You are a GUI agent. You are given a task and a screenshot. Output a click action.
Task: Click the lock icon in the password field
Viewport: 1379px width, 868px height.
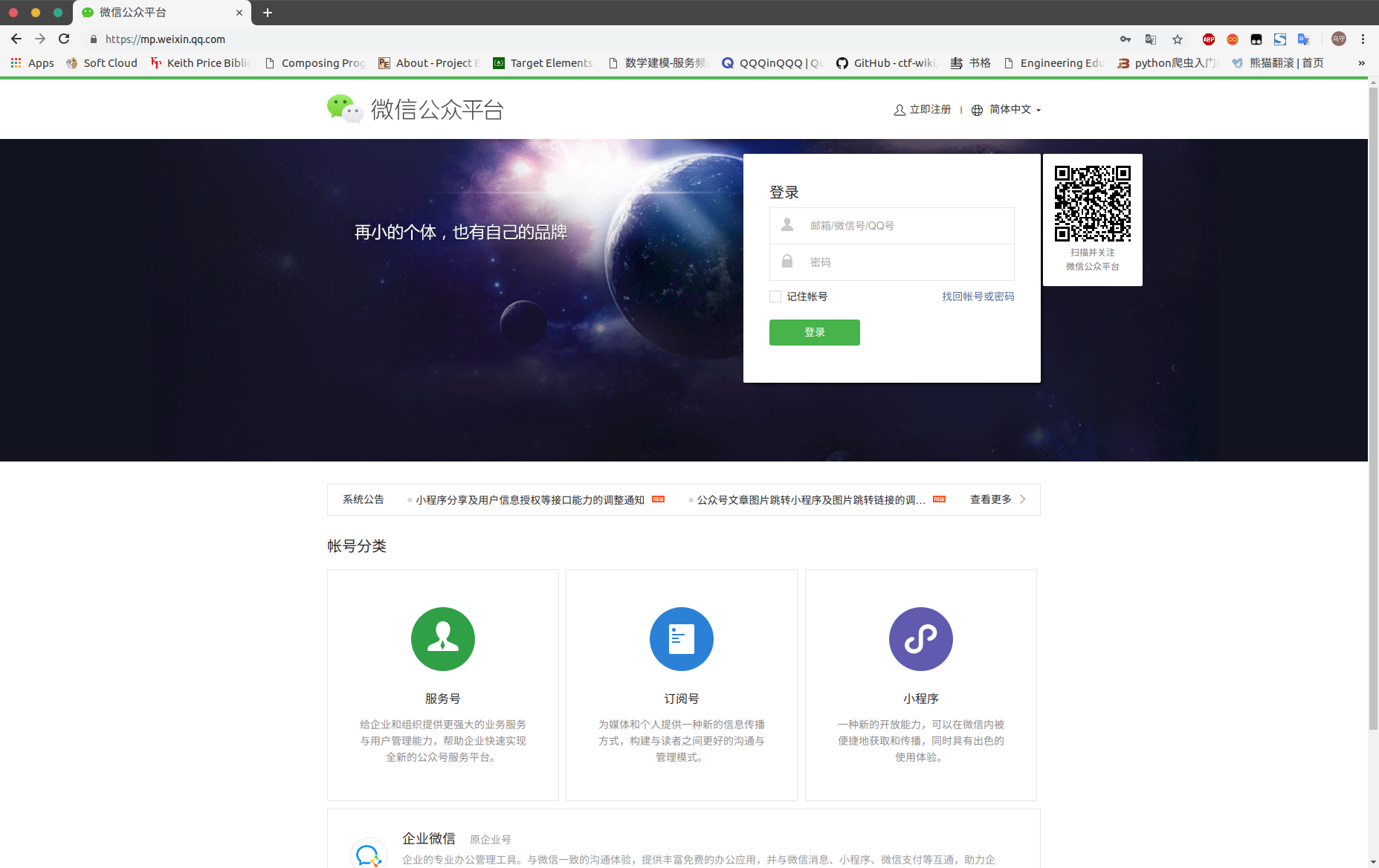point(787,261)
